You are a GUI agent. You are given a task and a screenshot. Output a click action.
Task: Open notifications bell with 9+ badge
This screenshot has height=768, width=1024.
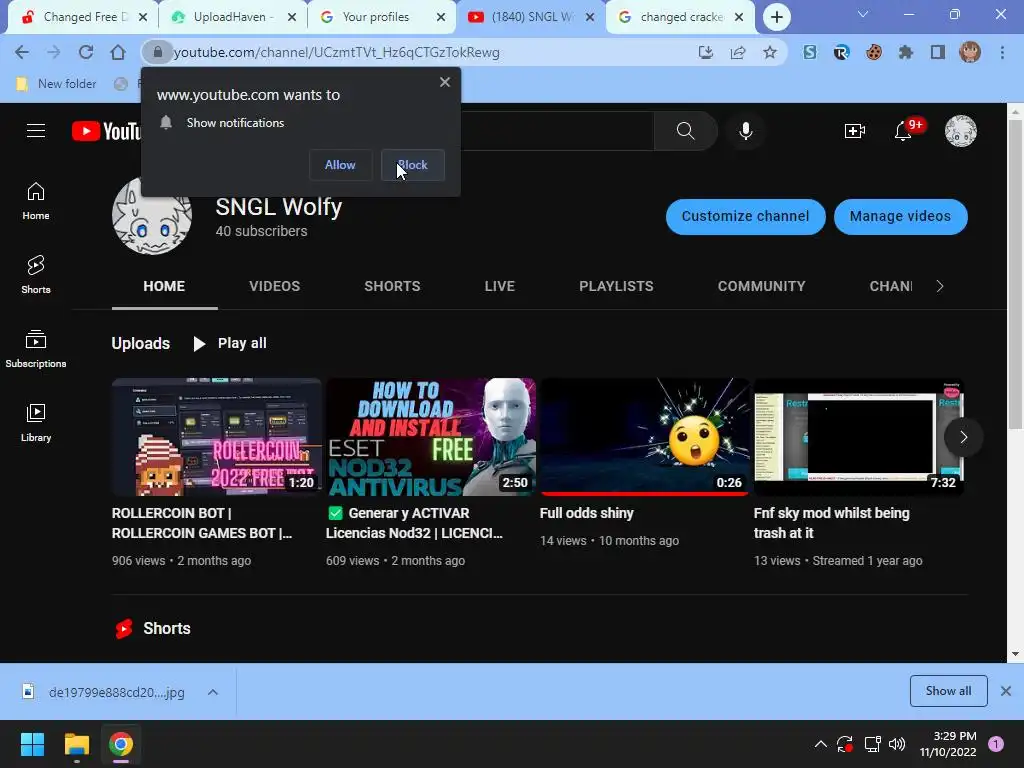(904, 131)
